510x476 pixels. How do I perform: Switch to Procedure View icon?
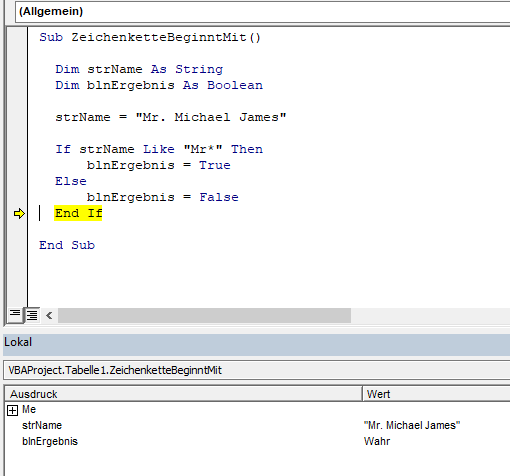click(15, 314)
